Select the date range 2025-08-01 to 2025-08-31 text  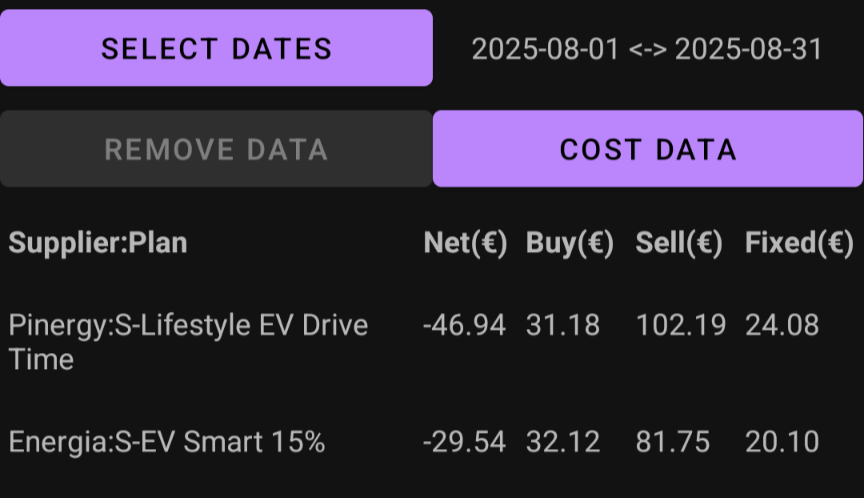coord(647,50)
